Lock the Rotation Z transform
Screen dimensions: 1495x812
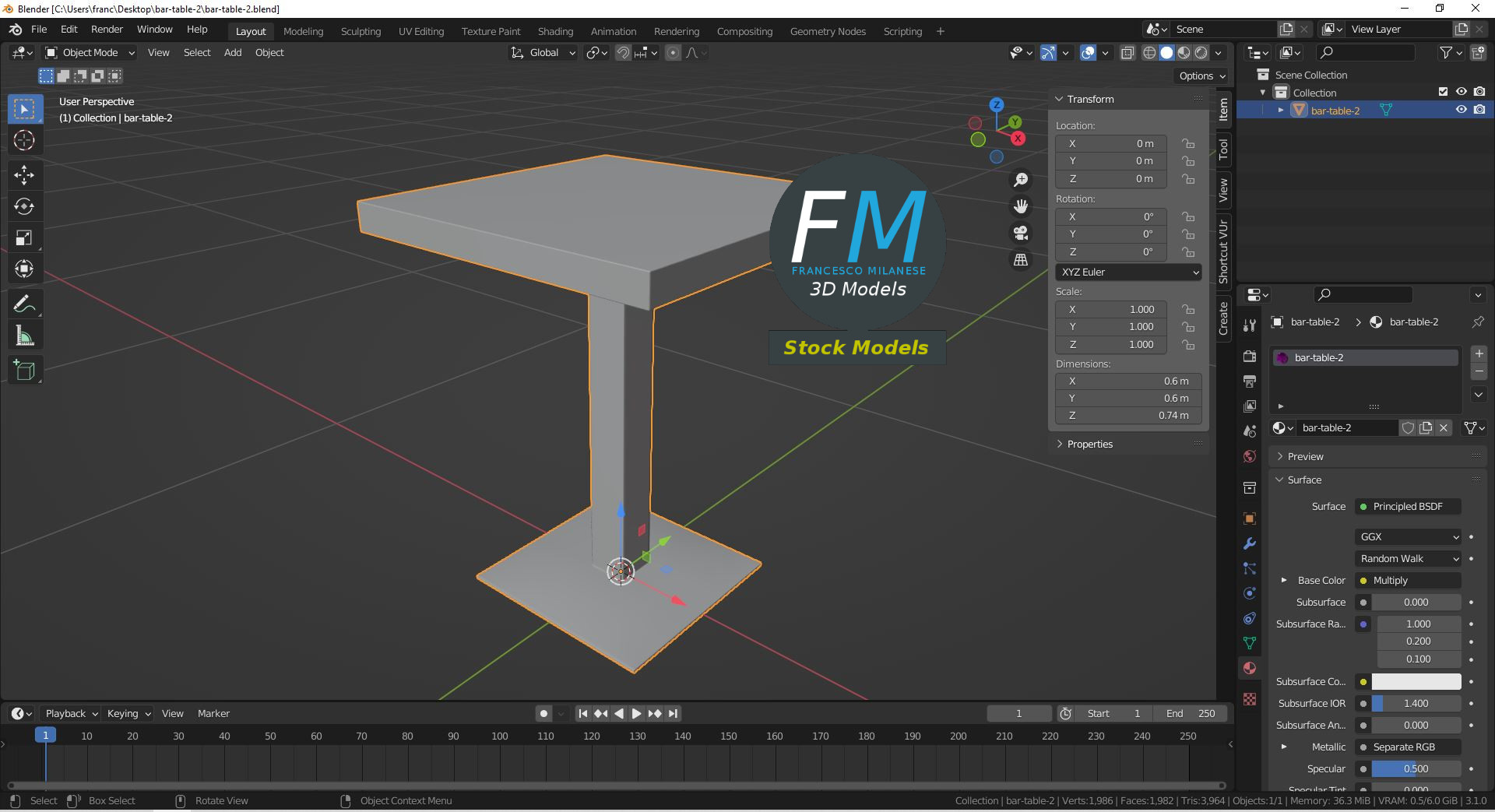(x=1188, y=252)
